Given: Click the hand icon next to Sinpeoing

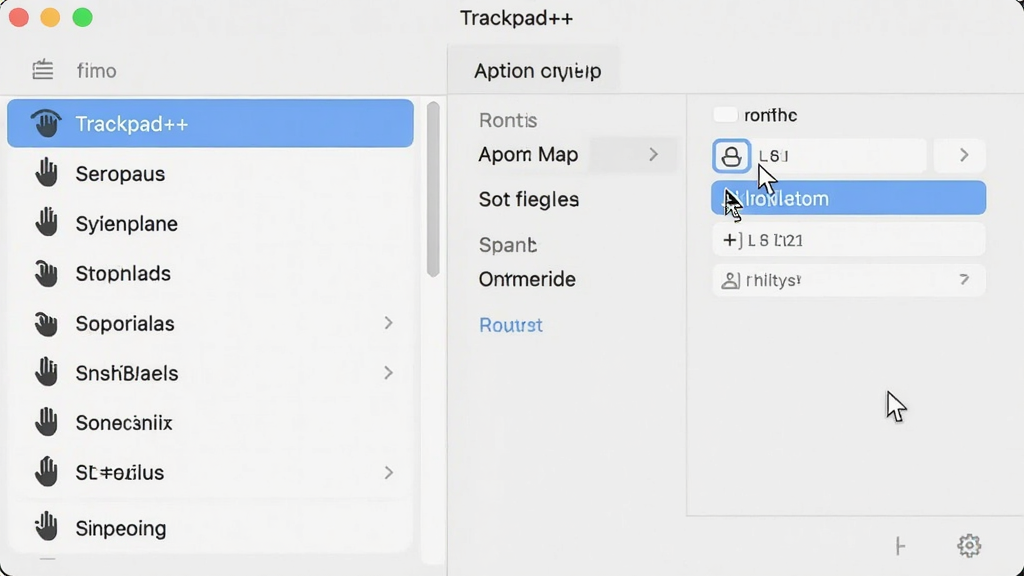Looking at the screenshot, I should click(46, 527).
